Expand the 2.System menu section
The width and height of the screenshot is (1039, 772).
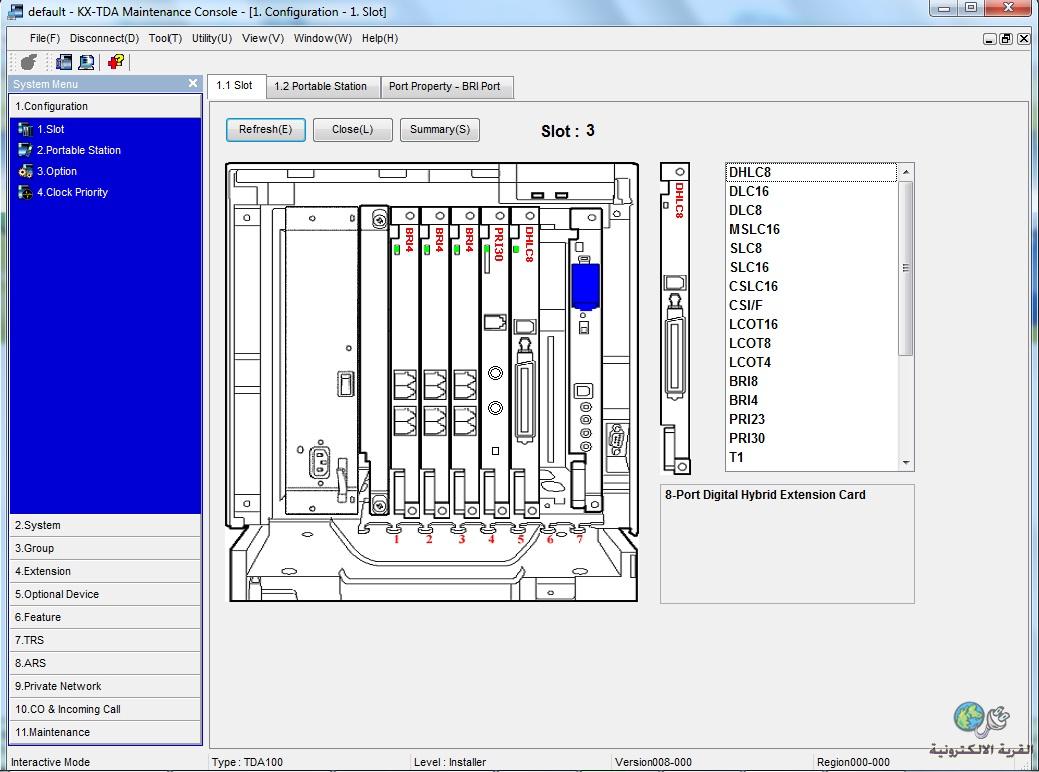[105, 525]
